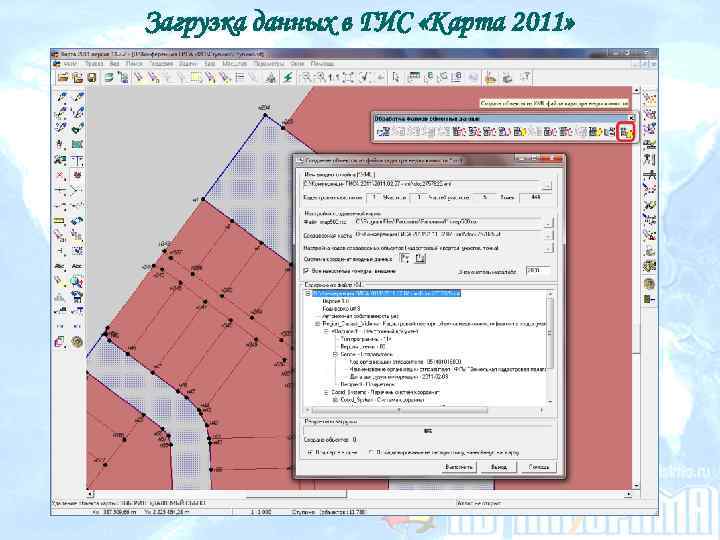720x540 pixels.
Task: Open the Правка menu
Action: tap(94, 64)
